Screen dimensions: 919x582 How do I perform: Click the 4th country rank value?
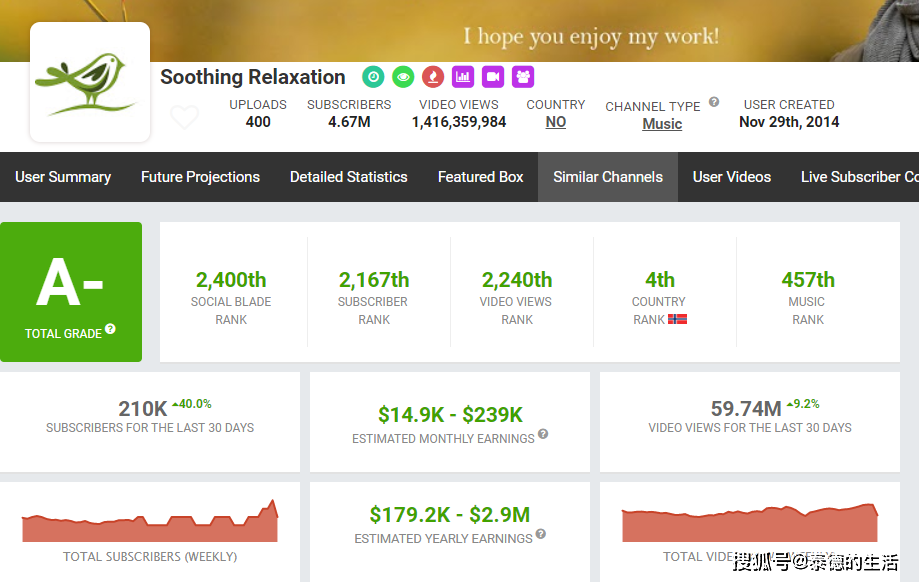pos(660,280)
